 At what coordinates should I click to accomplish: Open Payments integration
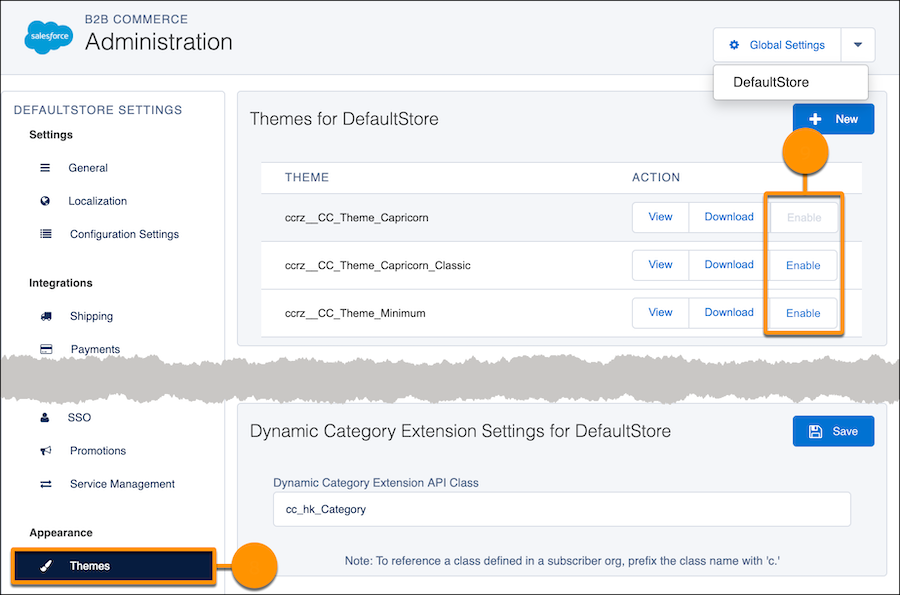click(x=95, y=349)
